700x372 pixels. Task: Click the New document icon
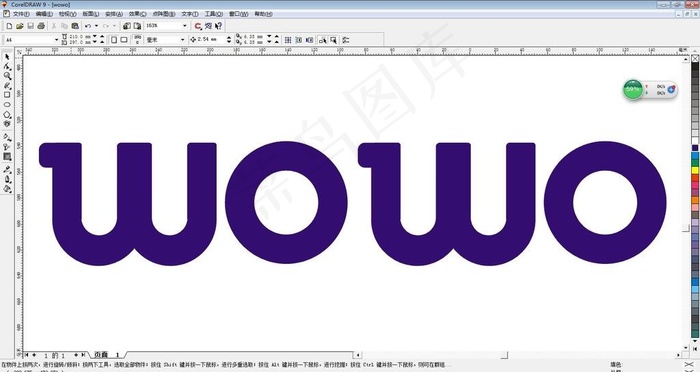9,26
